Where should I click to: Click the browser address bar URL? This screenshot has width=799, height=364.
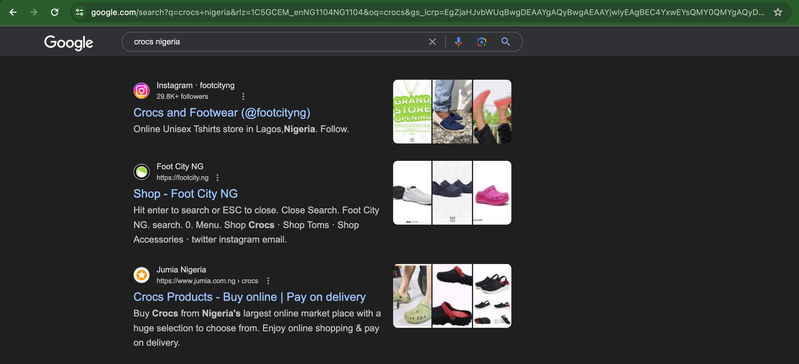pos(427,12)
